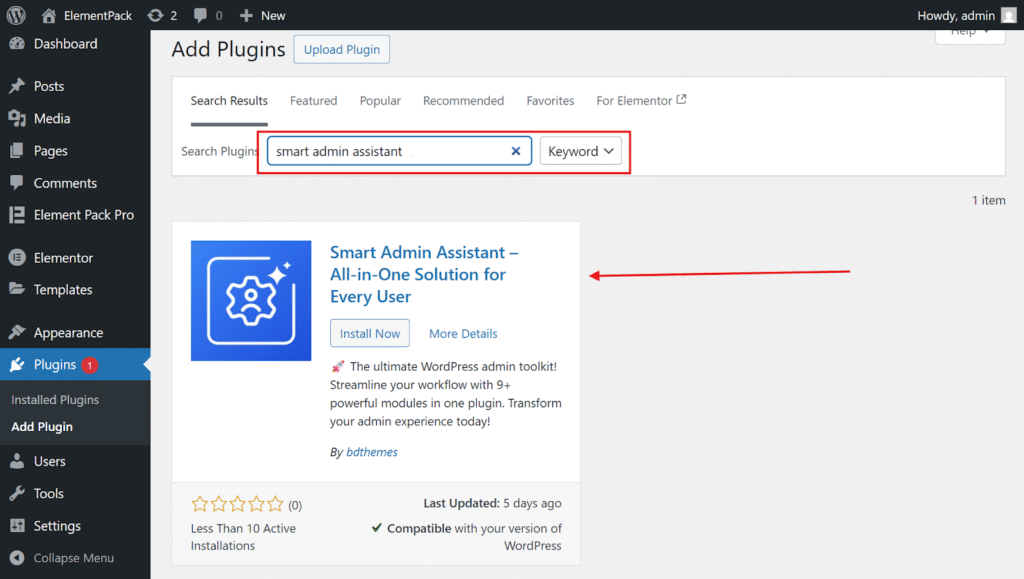This screenshot has height=579, width=1024.
Task: Click Install Now for Smart Admin Assistant
Action: [370, 333]
